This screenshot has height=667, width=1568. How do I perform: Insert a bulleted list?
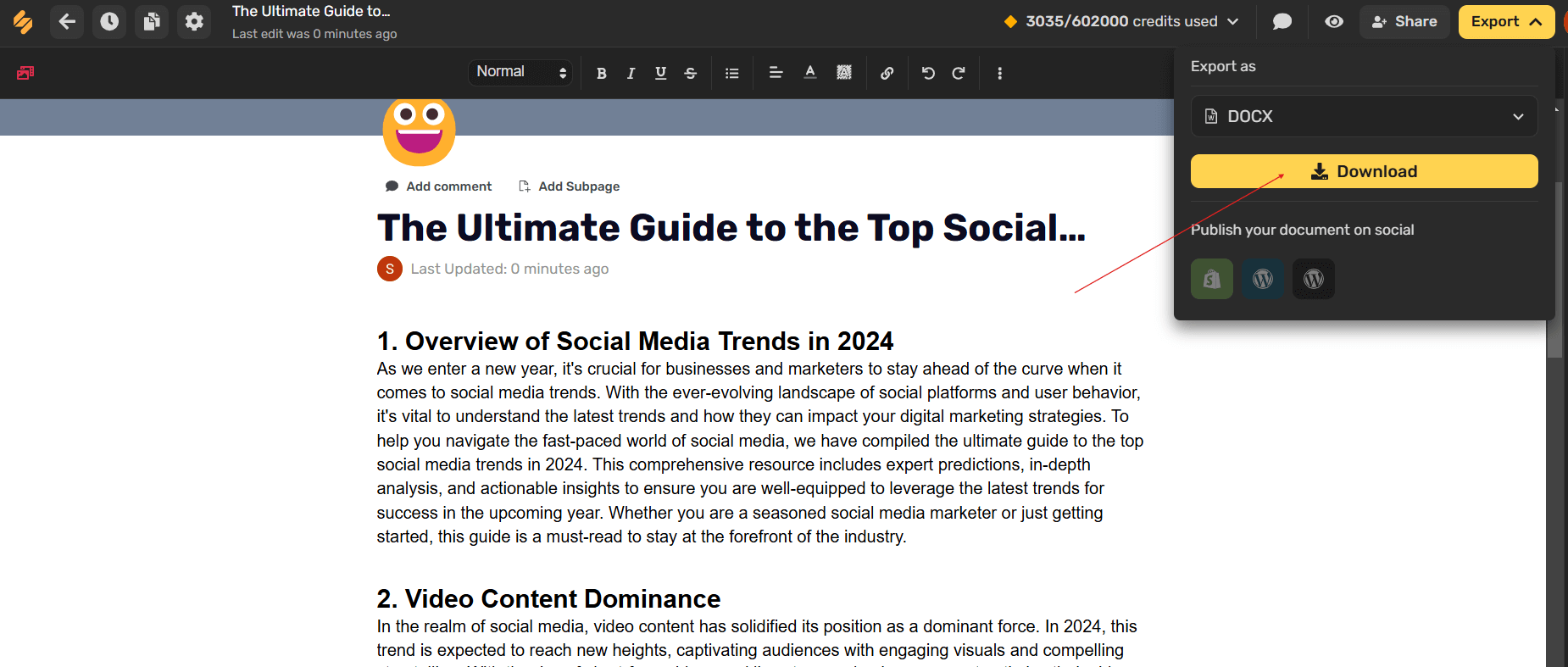[732, 73]
